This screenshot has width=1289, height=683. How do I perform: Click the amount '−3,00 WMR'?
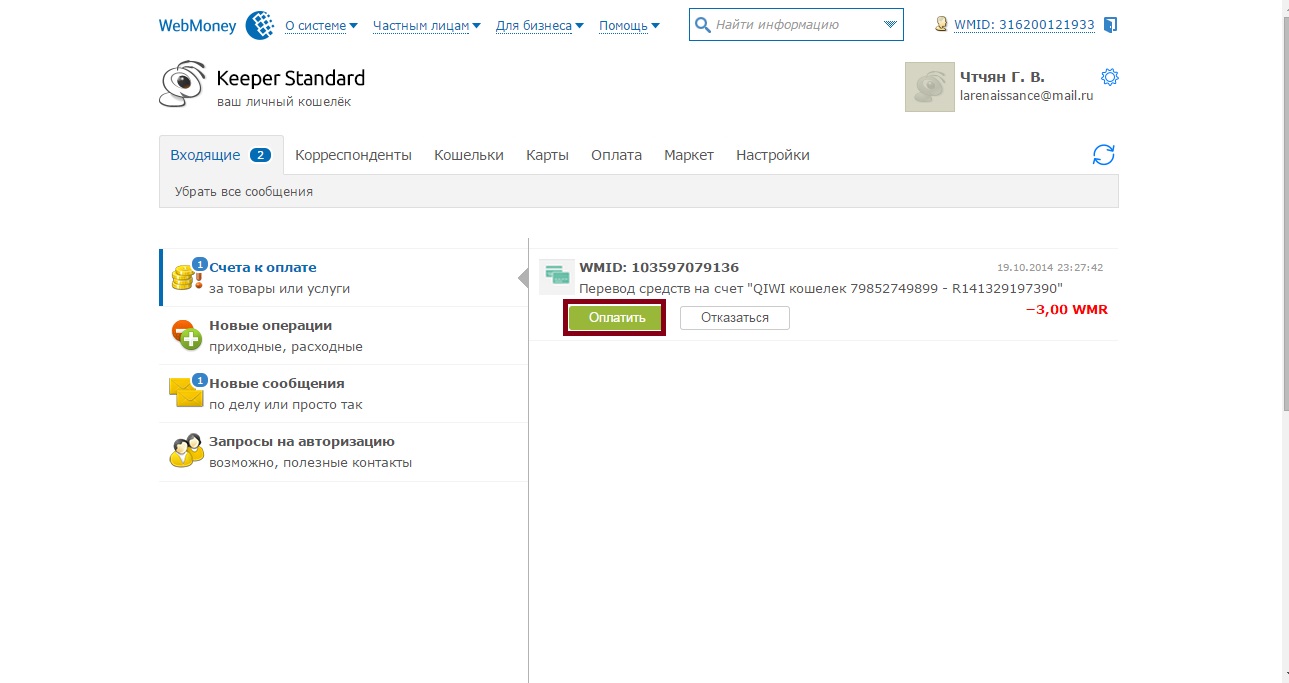1067,310
